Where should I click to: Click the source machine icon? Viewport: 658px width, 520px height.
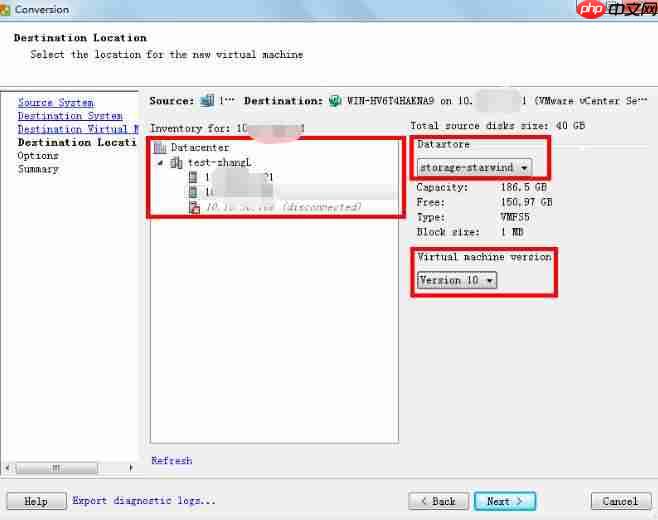pos(207,101)
